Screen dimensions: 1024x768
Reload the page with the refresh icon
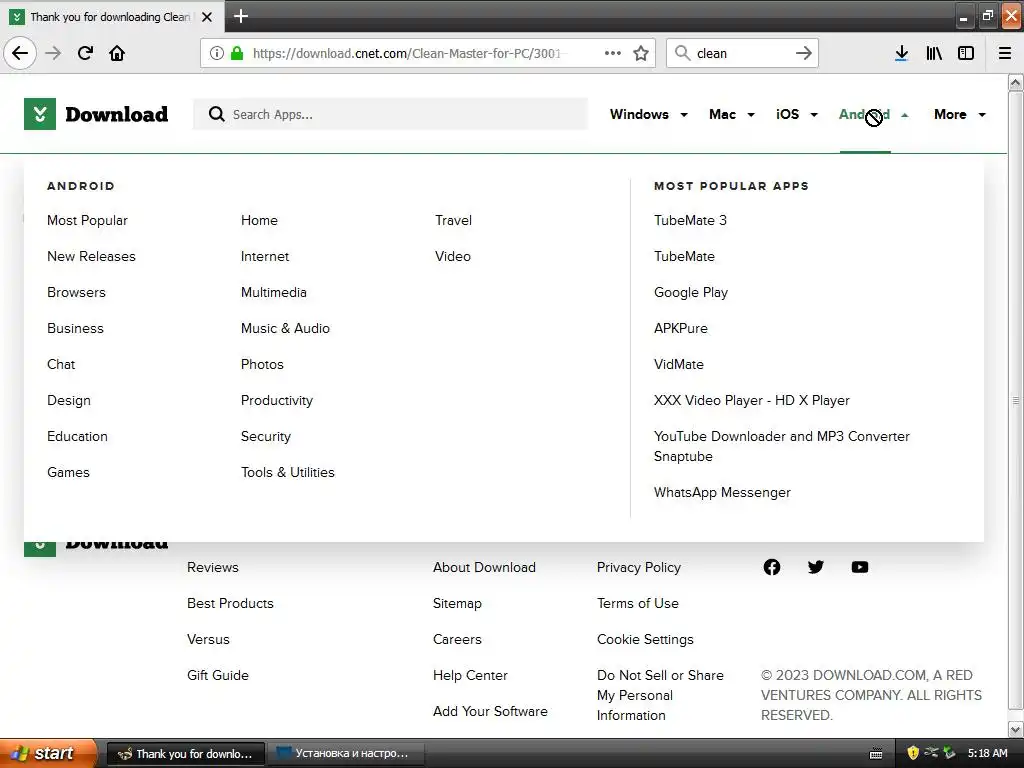tap(85, 53)
